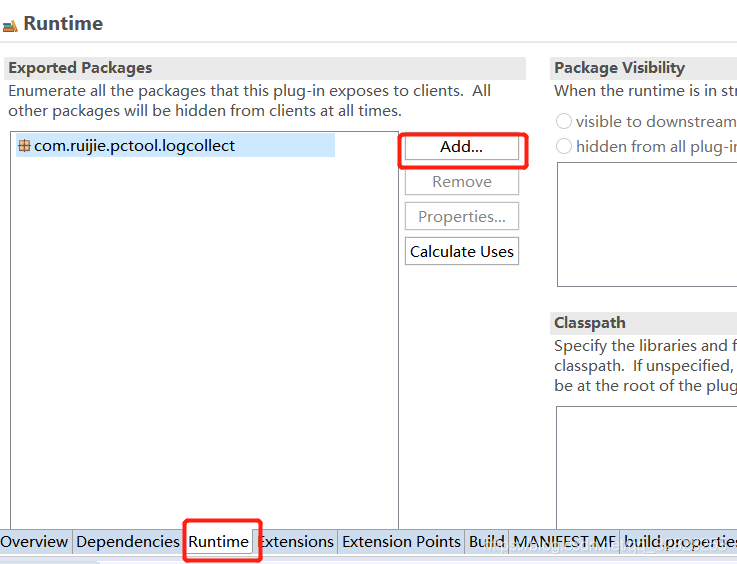Switch to the Build tab

pos(486,542)
